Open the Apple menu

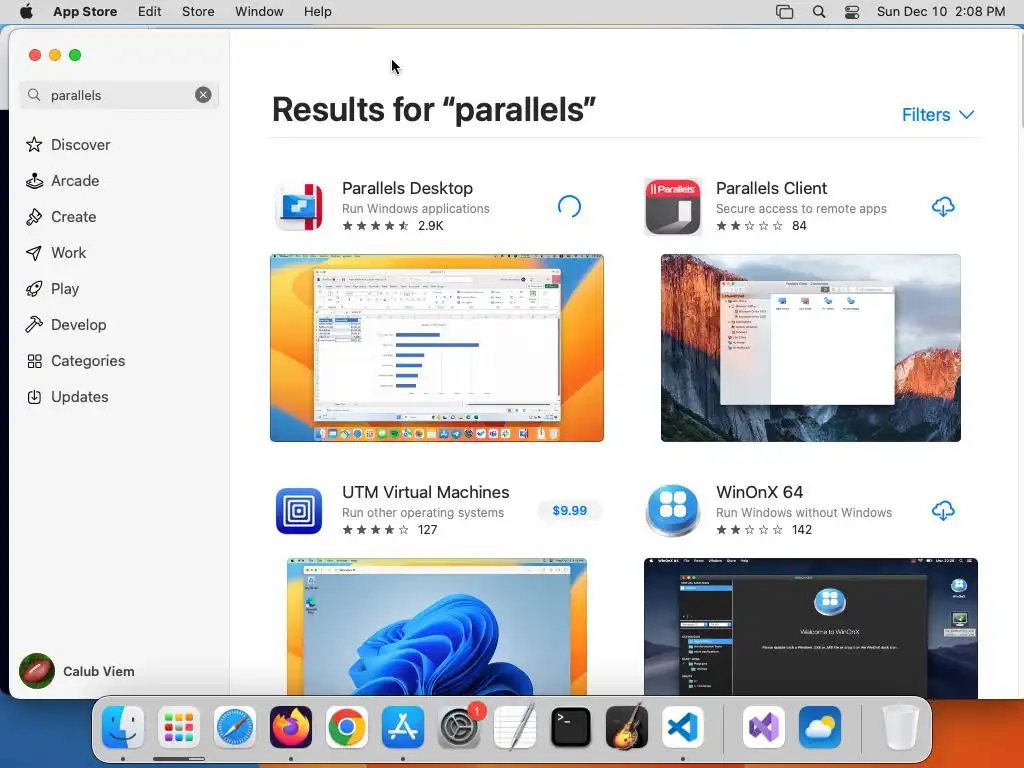[x=26, y=12]
